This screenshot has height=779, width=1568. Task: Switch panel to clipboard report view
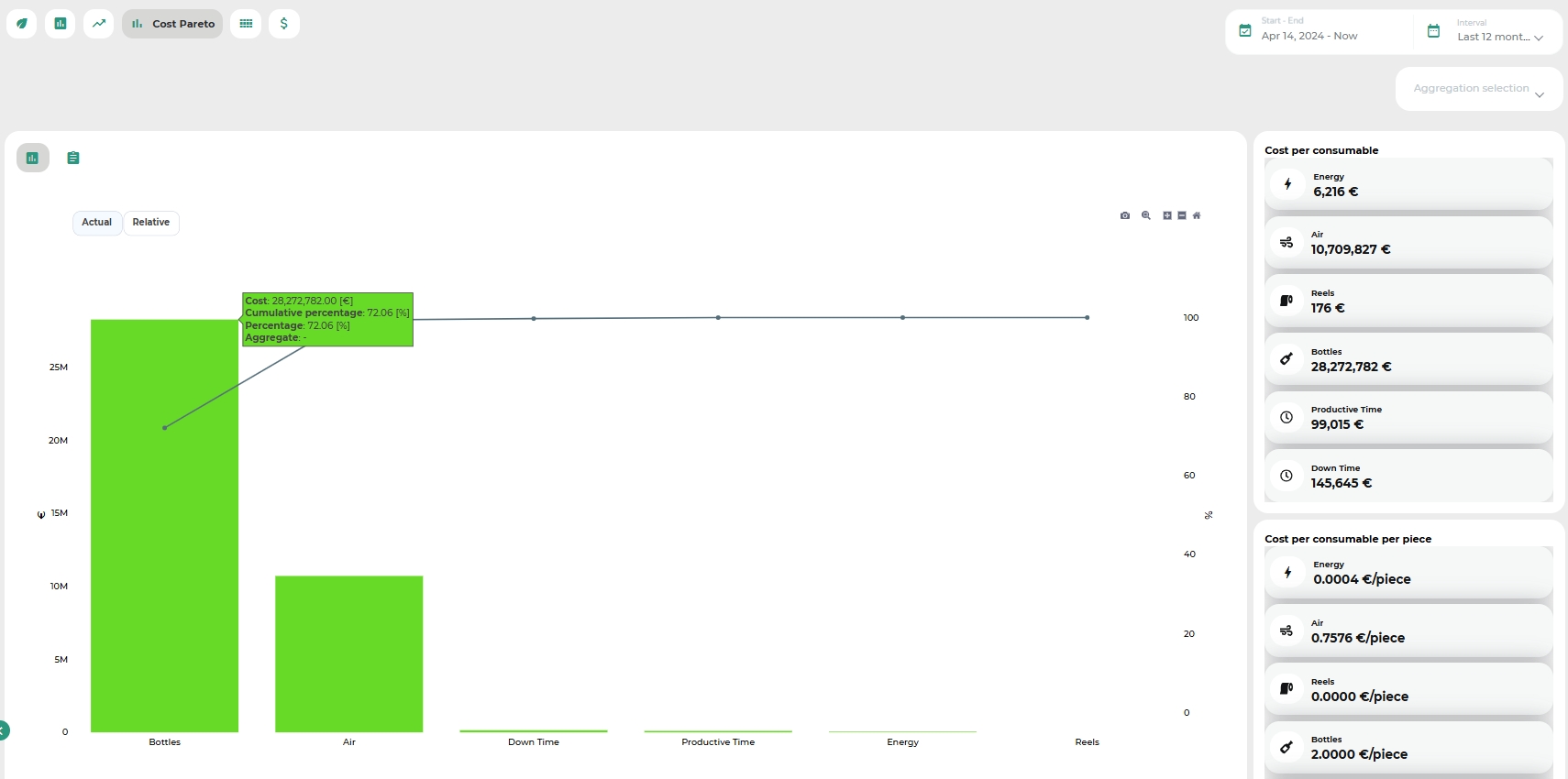(73, 158)
